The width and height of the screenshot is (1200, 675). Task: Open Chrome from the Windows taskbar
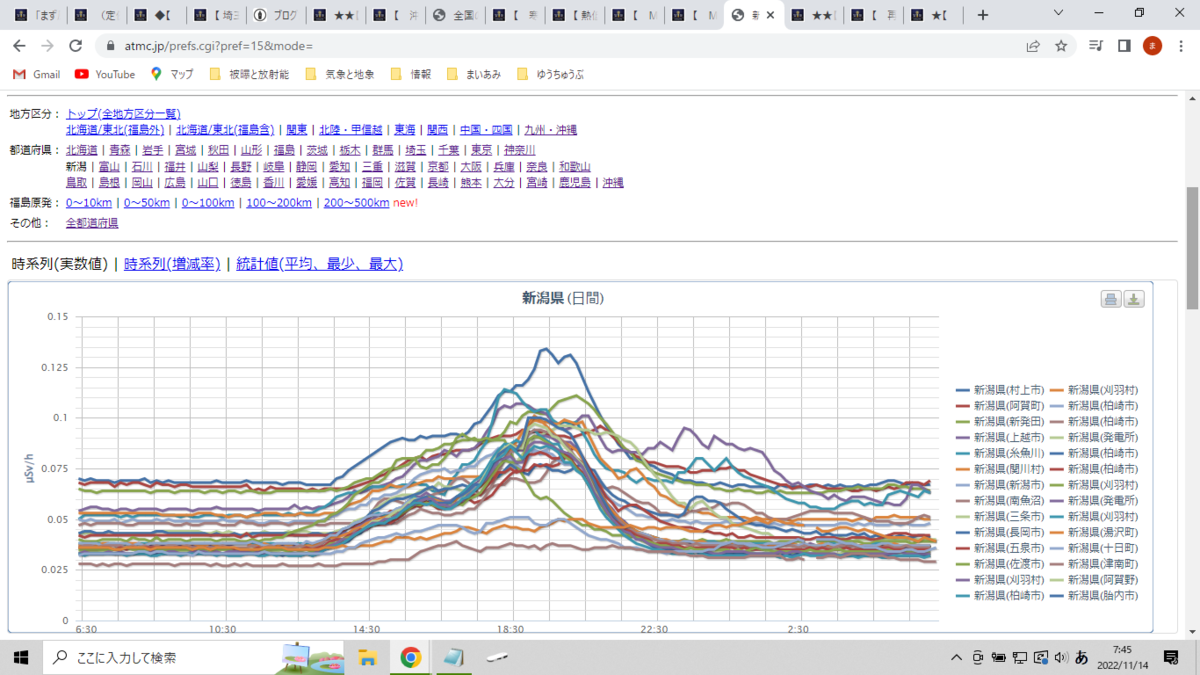[410, 657]
